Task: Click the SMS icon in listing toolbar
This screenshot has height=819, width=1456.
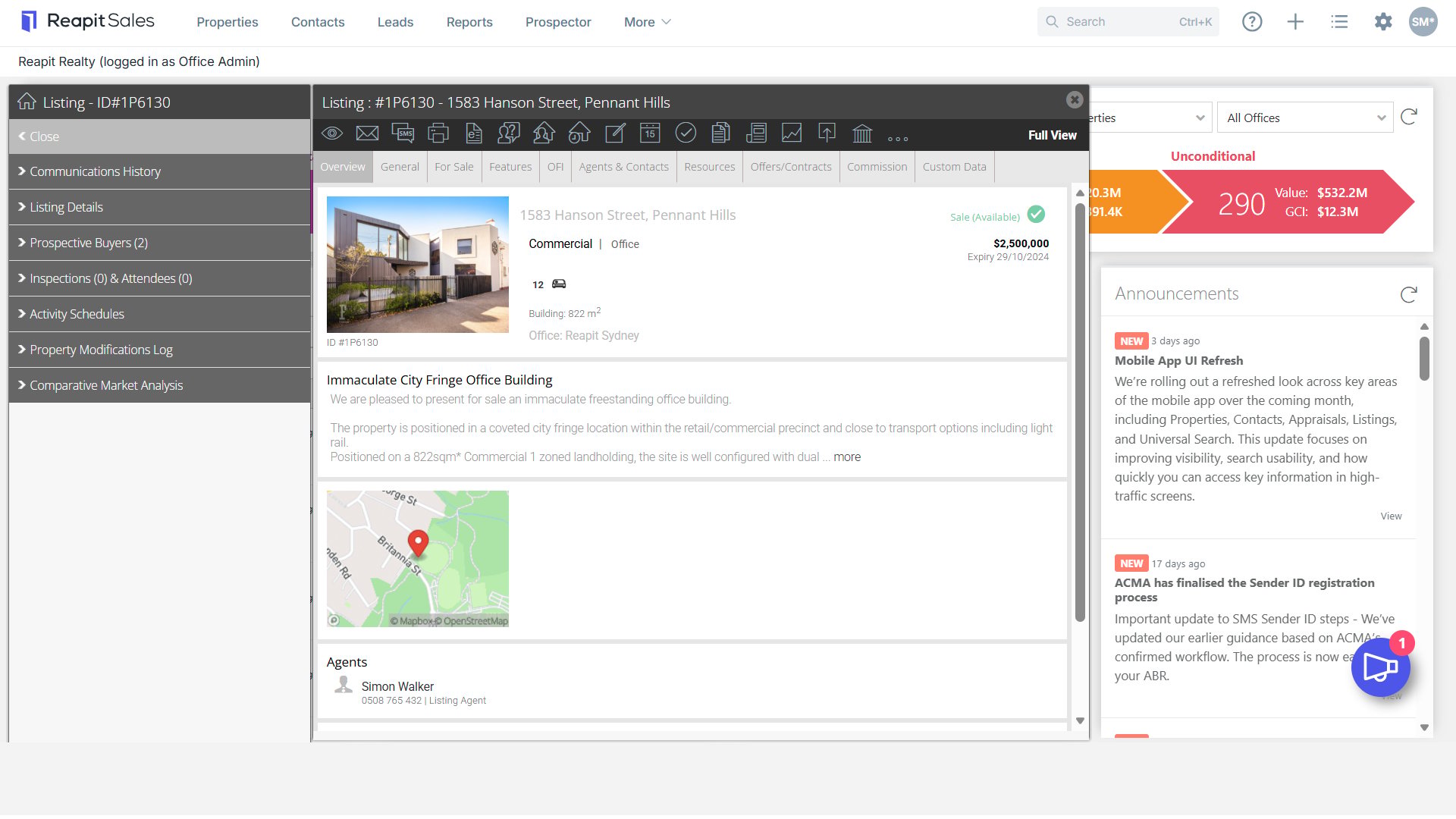Action: click(x=403, y=133)
